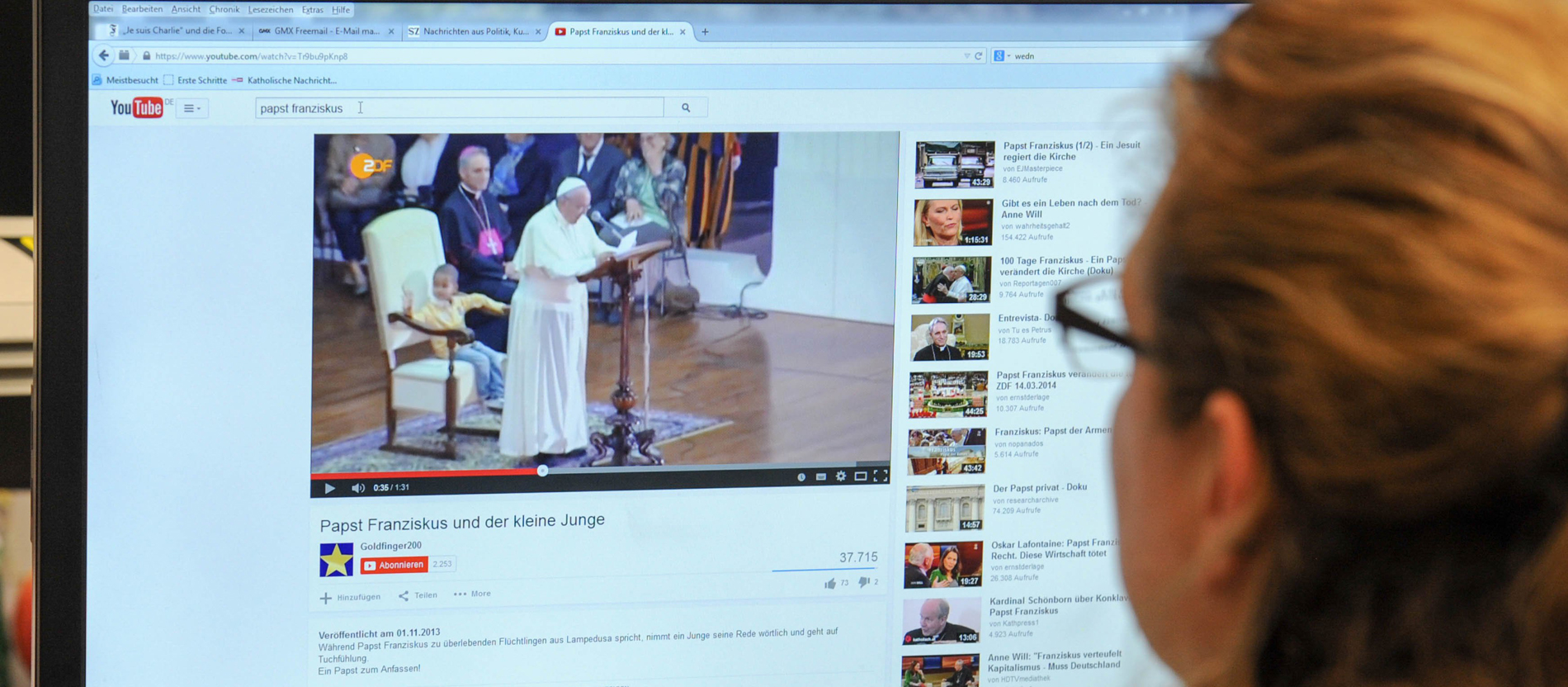Switch to the Nachrichten aus Politik tab
The width and height of the screenshot is (1568, 687).
click(475, 31)
